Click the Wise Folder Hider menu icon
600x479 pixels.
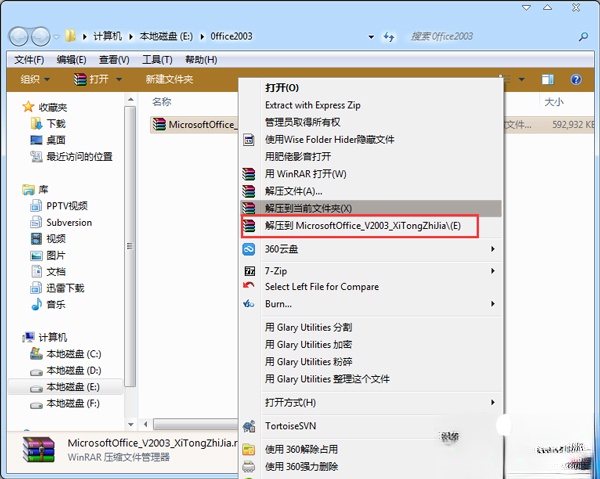point(249,140)
